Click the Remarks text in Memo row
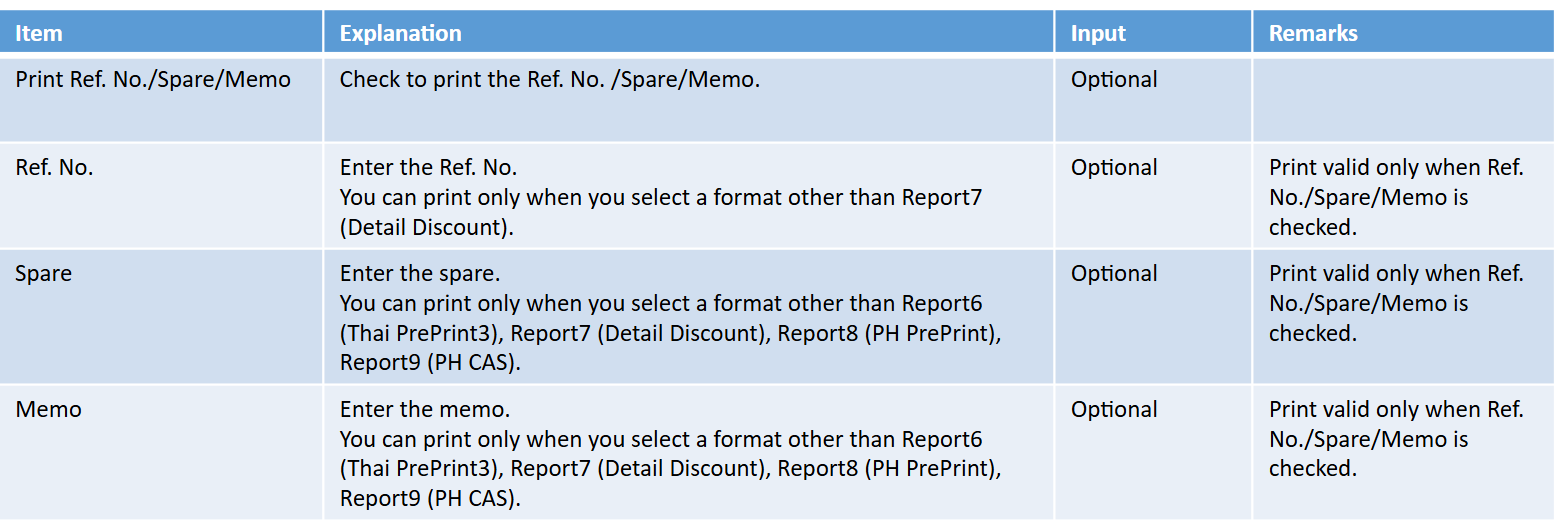The height and width of the screenshot is (523, 1563). 1397,439
